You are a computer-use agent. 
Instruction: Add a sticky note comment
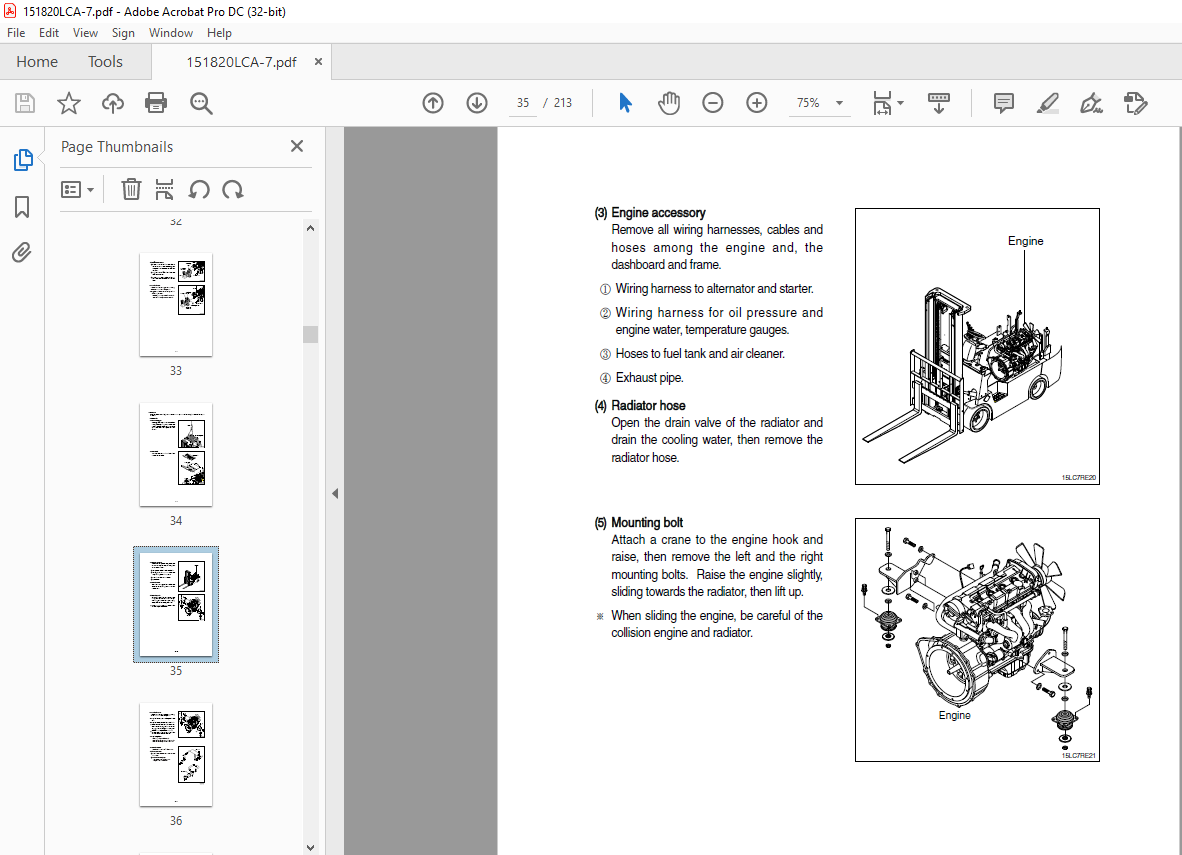pyautogui.click(x=1003, y=103)
